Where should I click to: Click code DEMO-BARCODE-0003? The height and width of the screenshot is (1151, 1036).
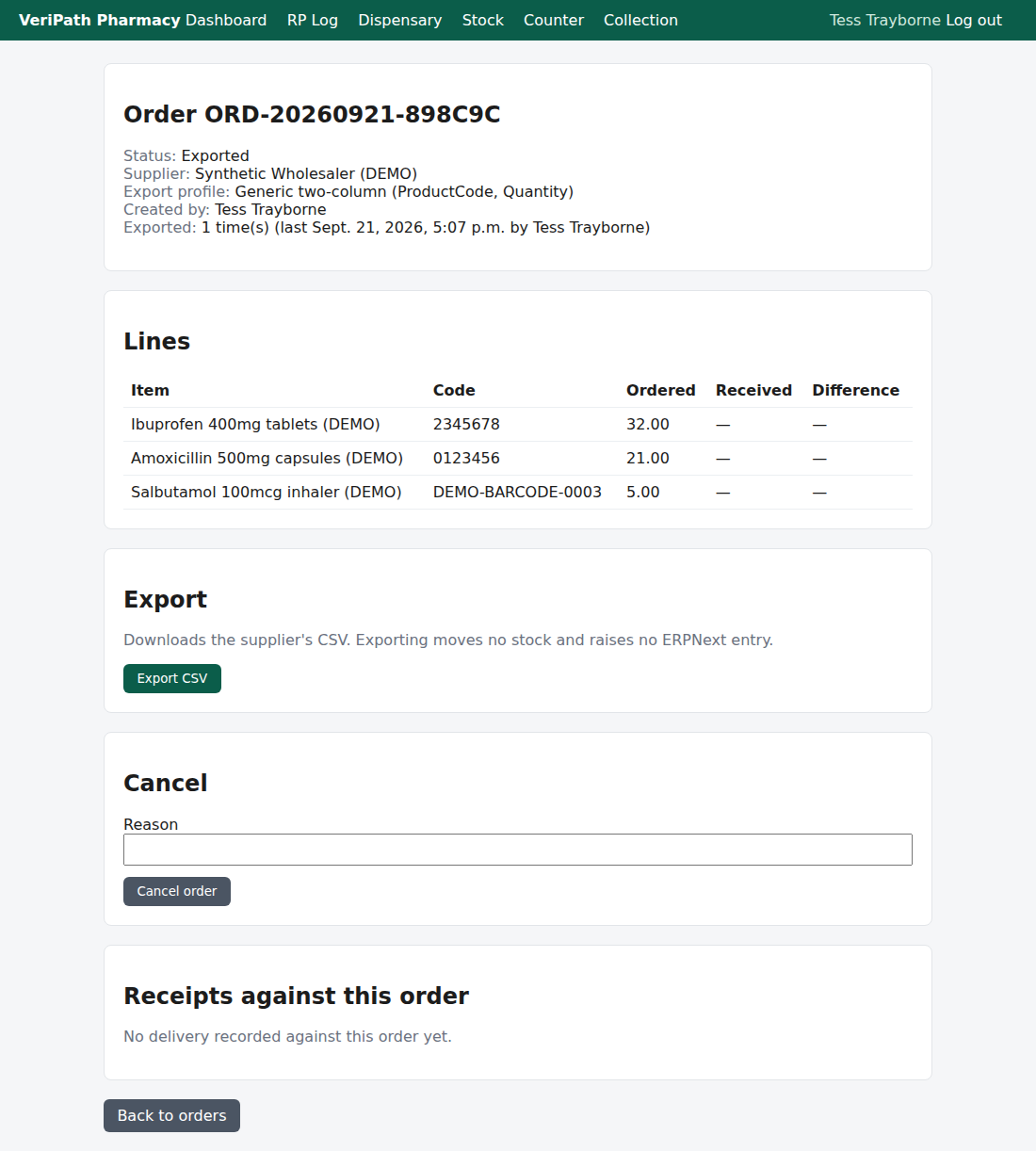[x=517, y=492]
